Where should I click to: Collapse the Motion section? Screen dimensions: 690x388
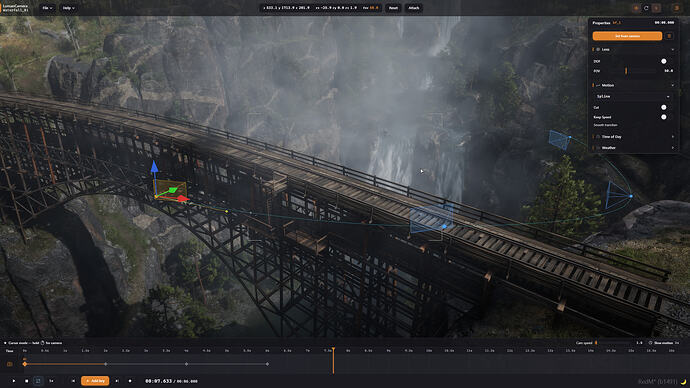pos(672,85)
